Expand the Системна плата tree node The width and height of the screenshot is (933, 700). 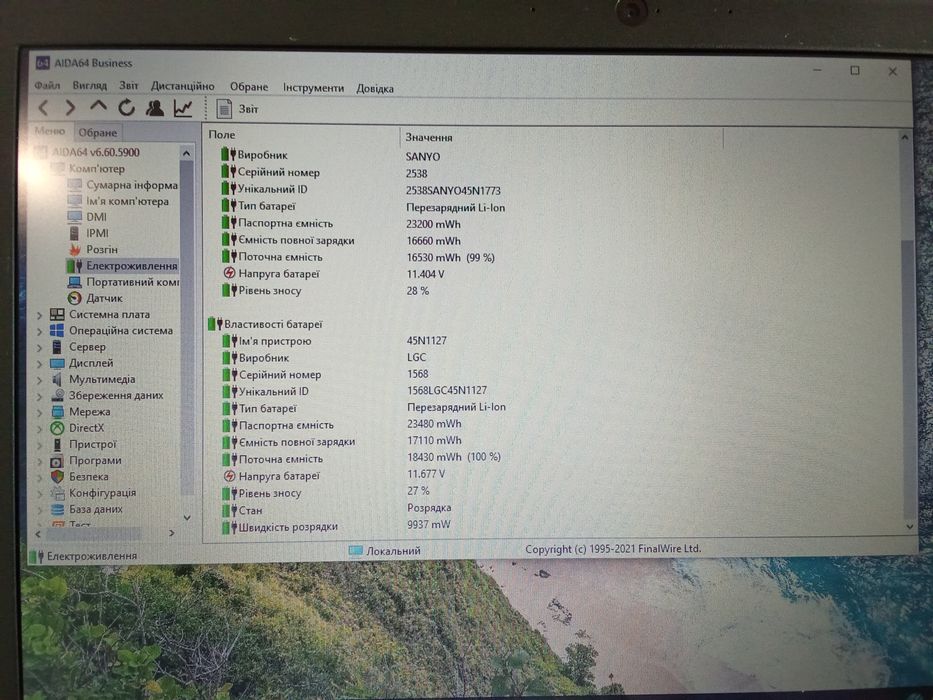pos(39,314)
